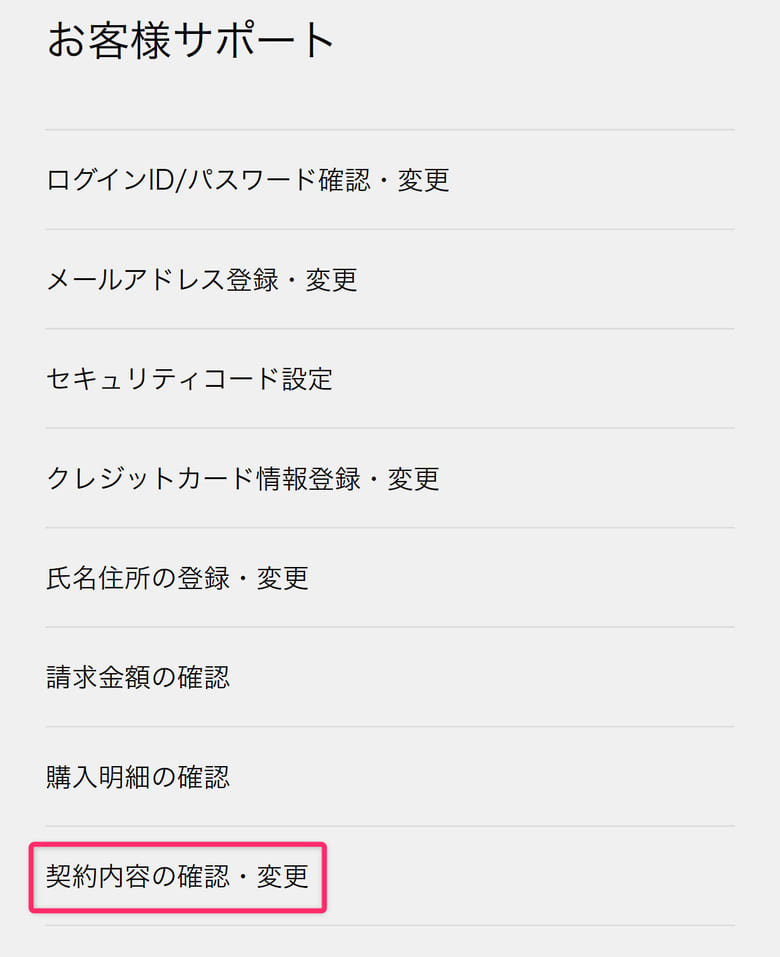Image resolution: width=780 pixels, height=957 pixels.
Task: Open ログインID/パスワード確認・変更
Action: pyautogui.click(x=248, y=180)
